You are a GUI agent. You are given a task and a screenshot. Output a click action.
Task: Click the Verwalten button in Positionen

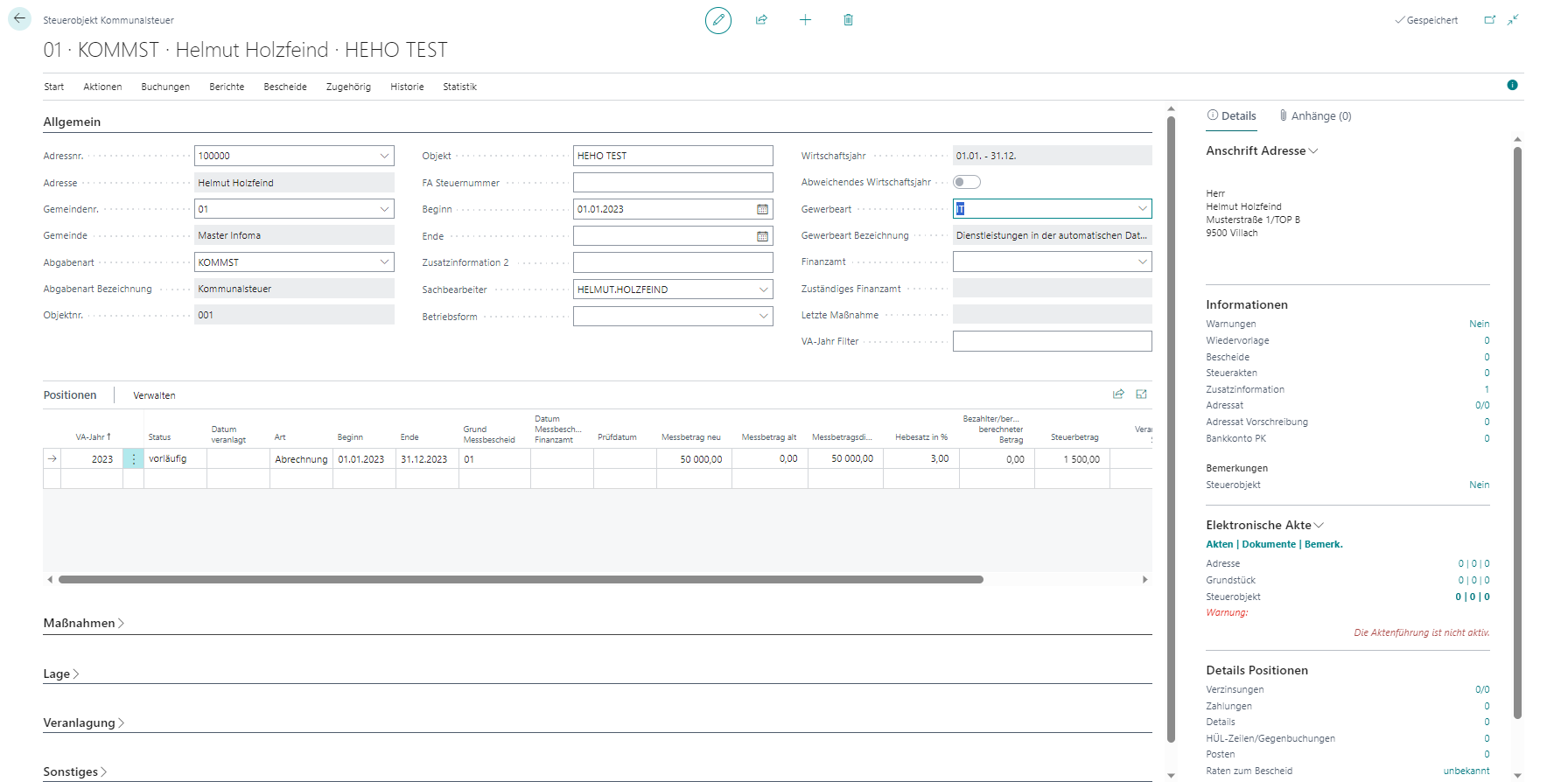coord(154,395)
